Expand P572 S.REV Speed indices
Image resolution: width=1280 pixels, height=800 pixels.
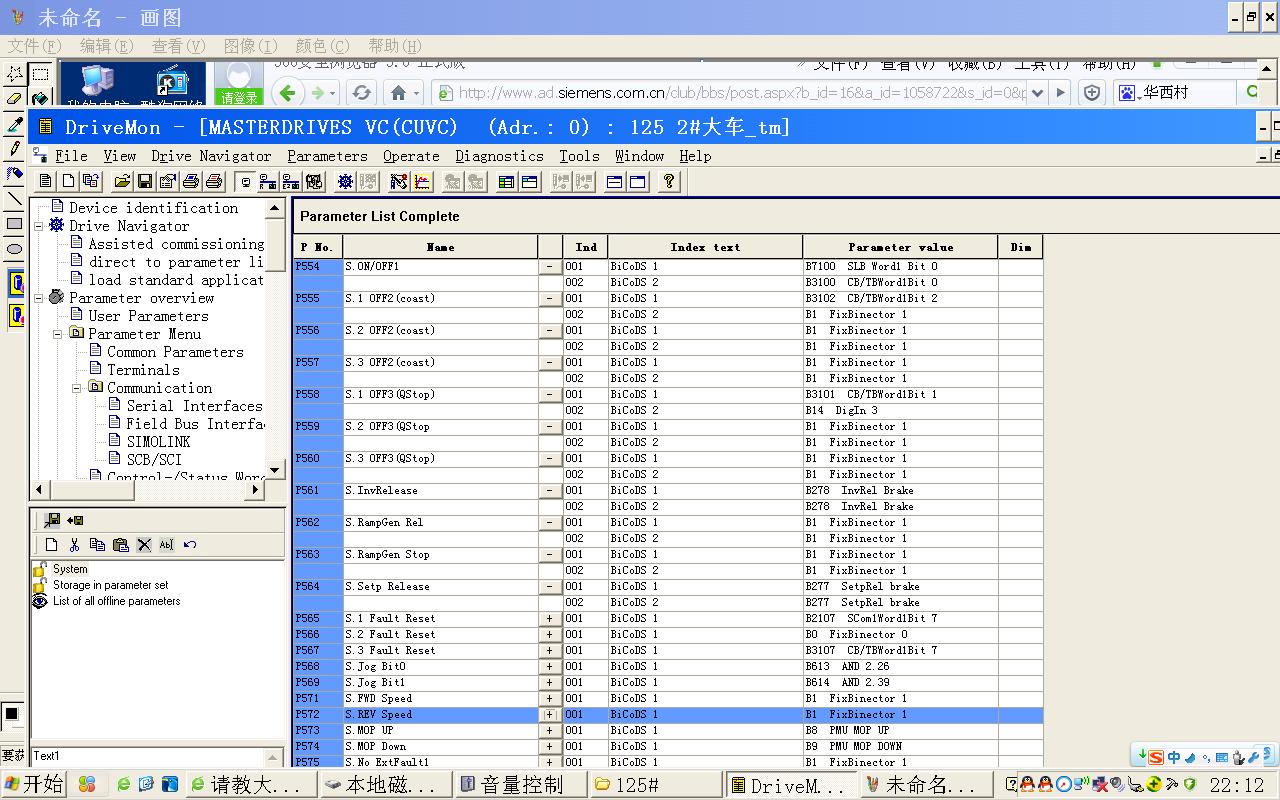[x=550, y=715]
